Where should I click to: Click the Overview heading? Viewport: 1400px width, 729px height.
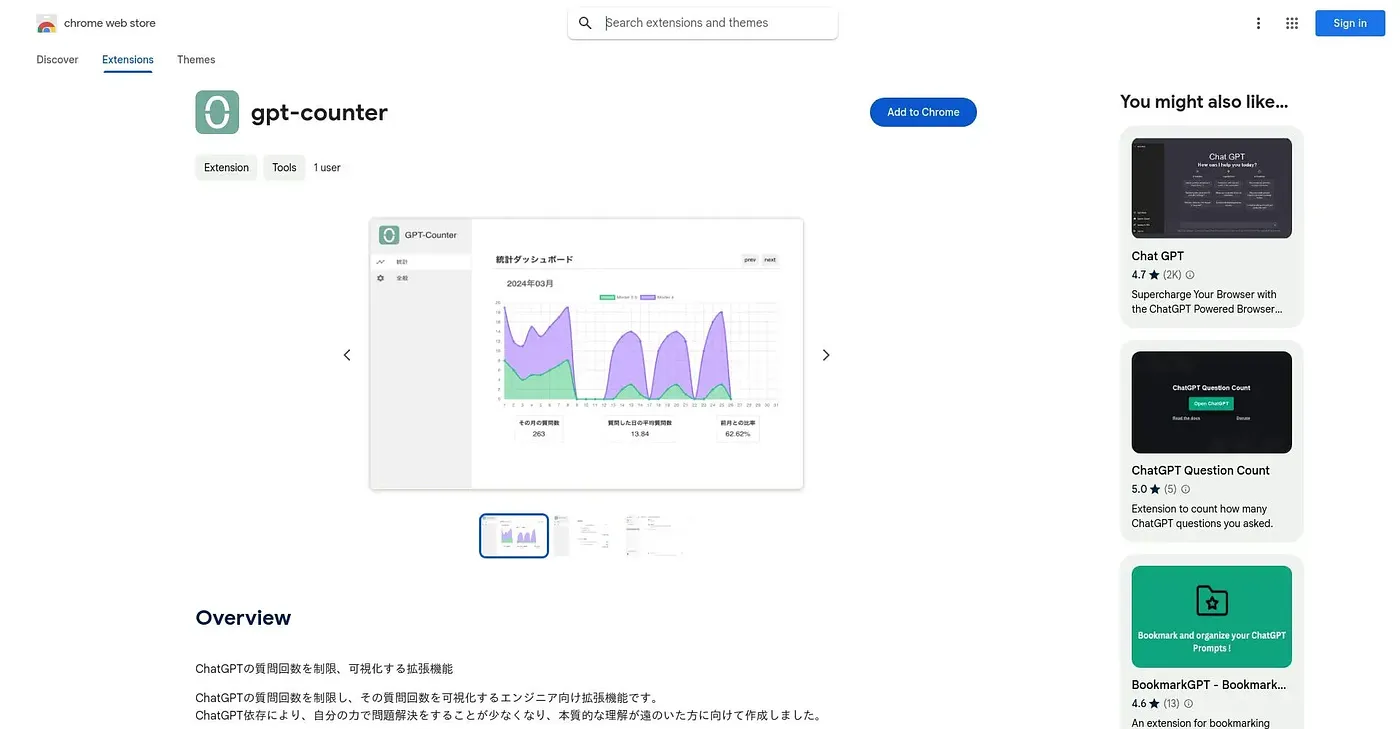tap(243, 618)
